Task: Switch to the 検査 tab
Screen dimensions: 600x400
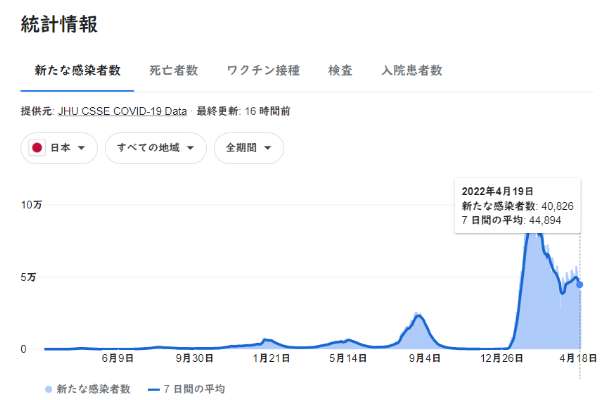Action: coord(340,71)
